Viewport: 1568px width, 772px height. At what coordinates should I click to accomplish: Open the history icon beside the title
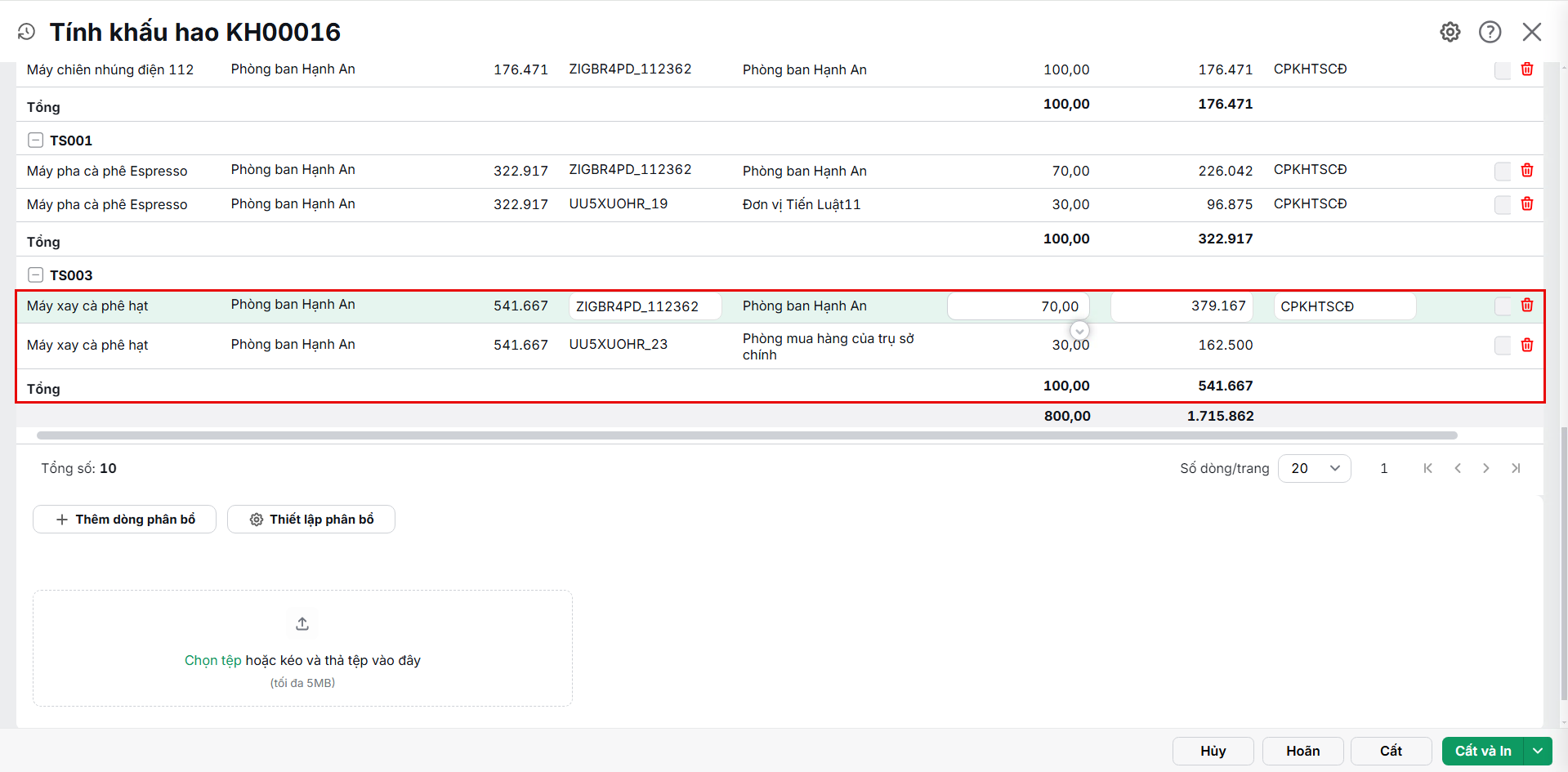(x=26, y=32)
